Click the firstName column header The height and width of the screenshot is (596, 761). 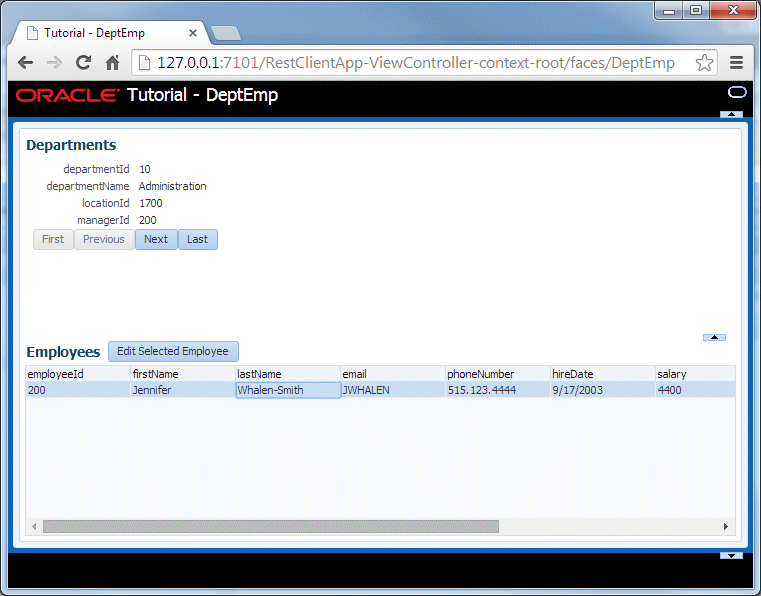point(183,374)
